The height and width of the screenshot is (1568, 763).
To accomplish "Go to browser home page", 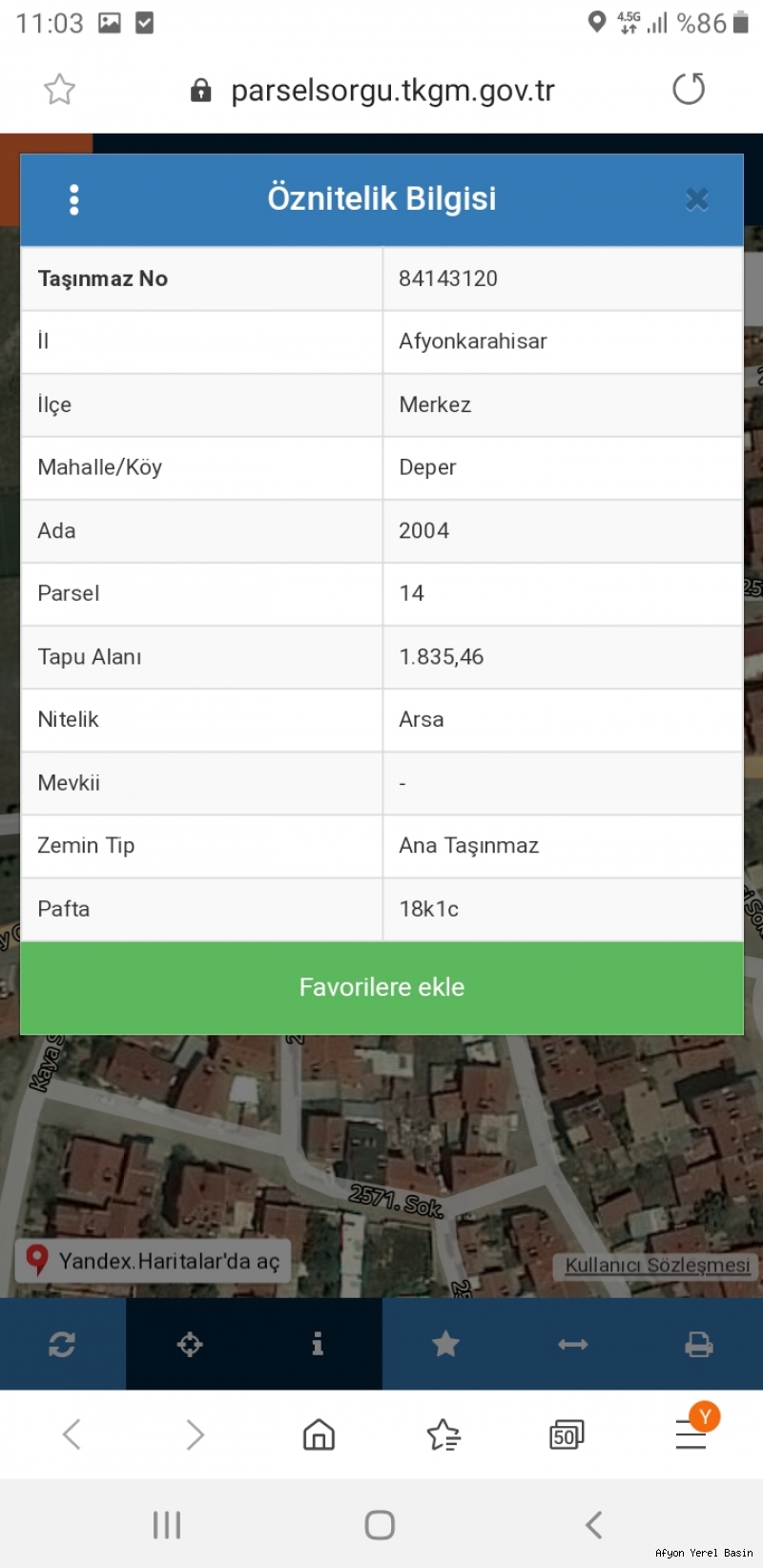I will pos(319,1434).
